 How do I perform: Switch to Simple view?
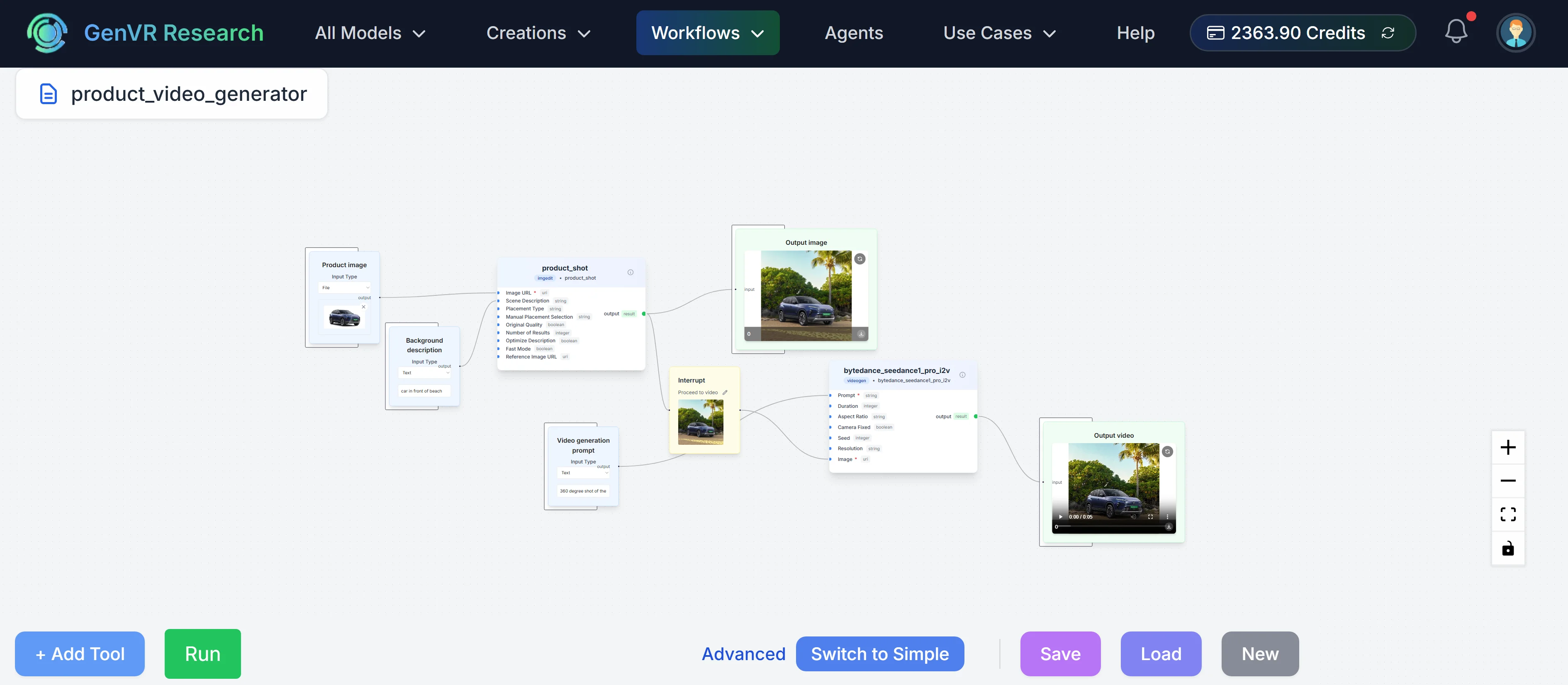880,653
